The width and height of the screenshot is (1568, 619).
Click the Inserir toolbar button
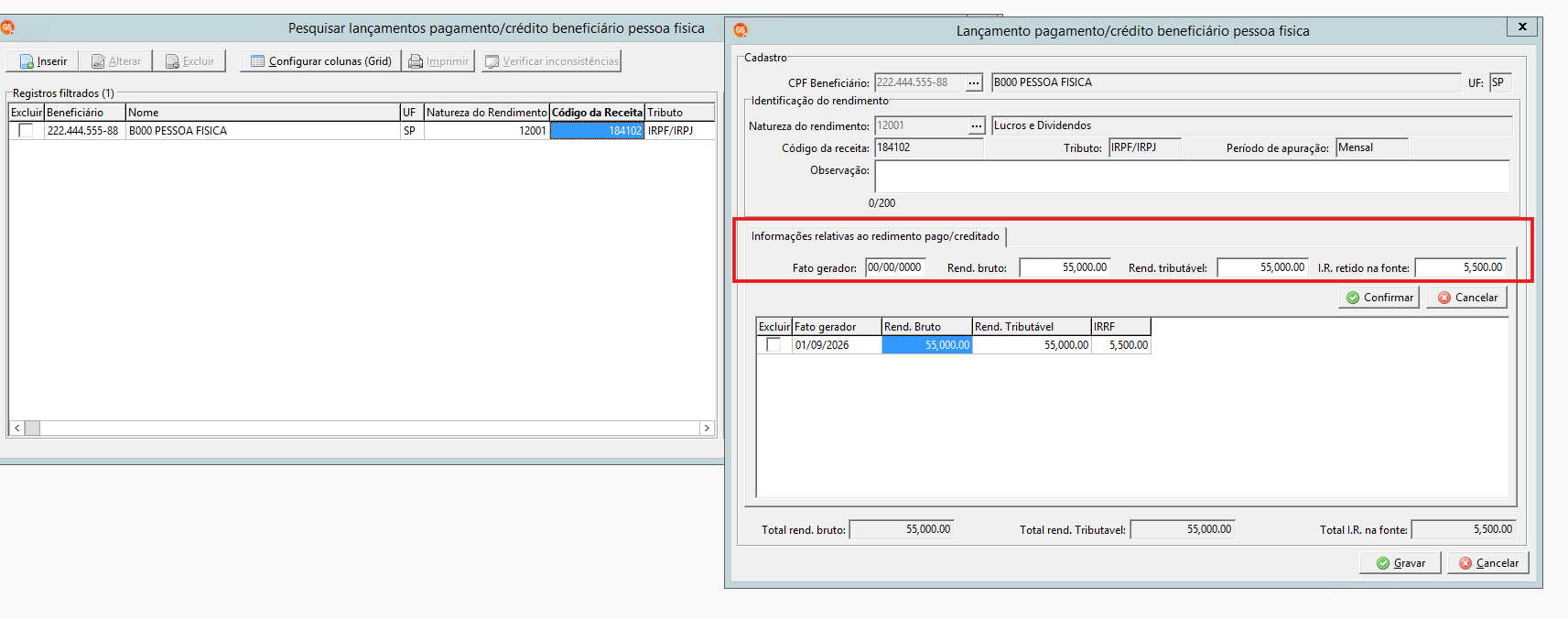pos(43,61)
